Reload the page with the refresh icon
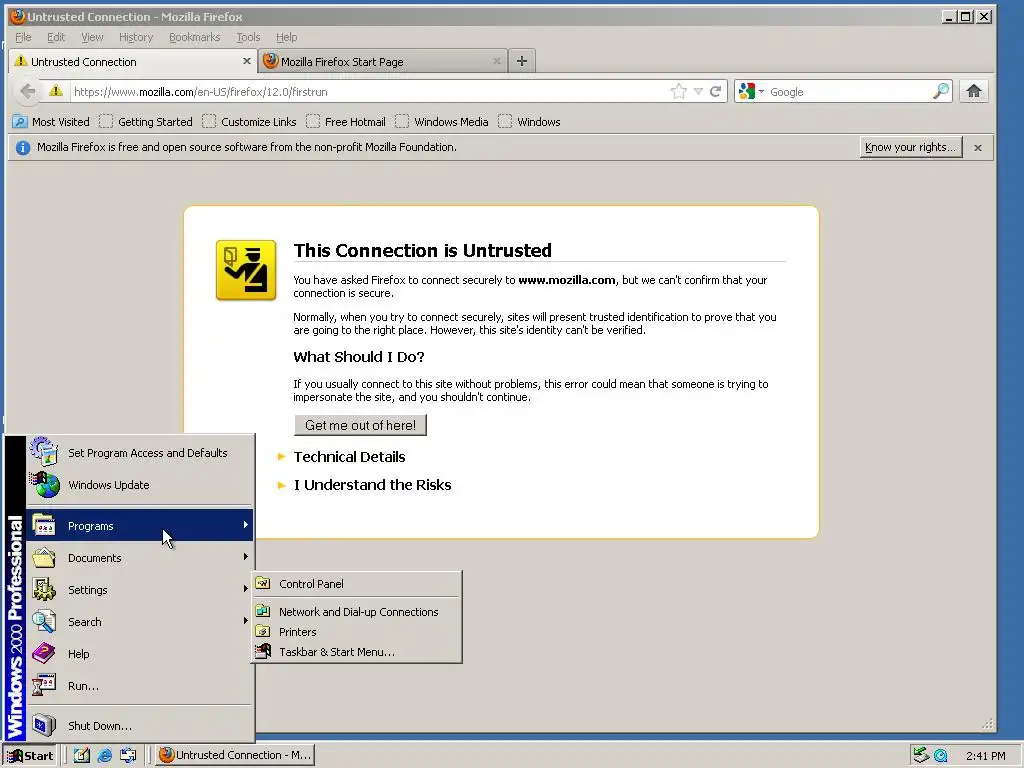 (716, 91)
